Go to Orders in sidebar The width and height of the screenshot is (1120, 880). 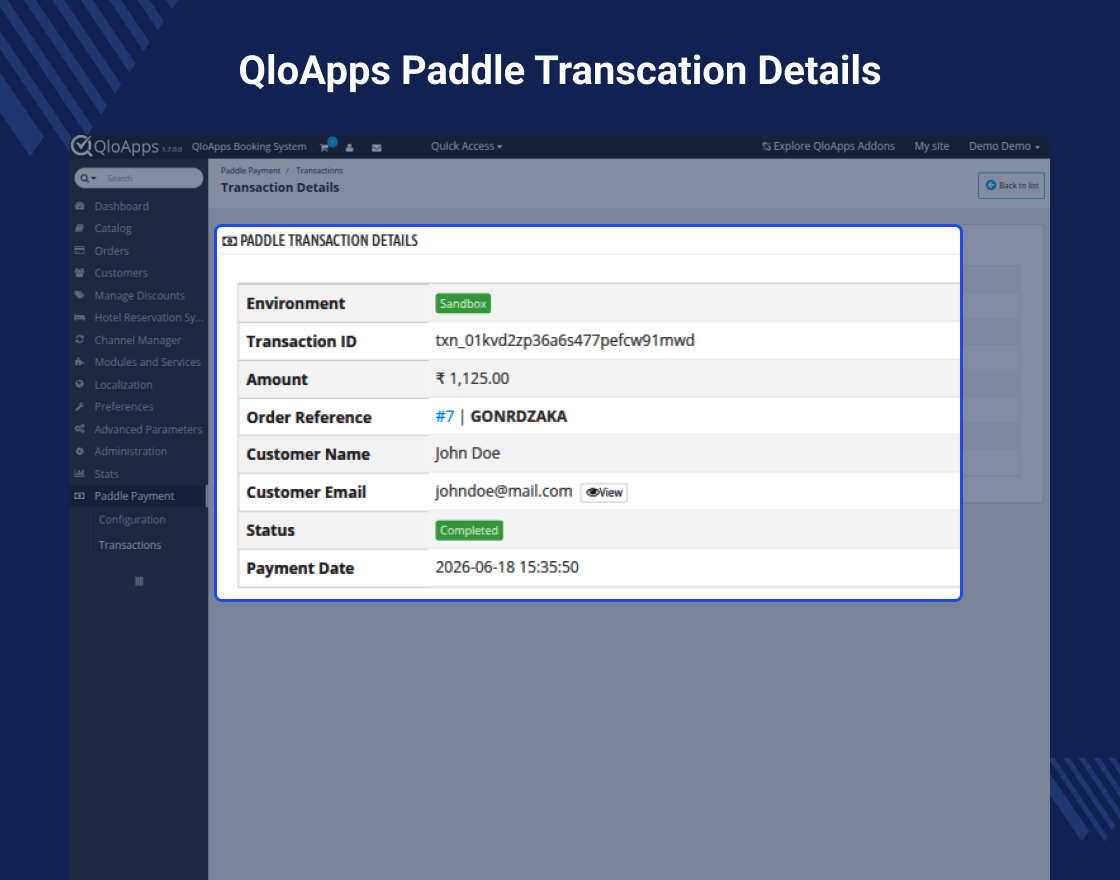[111, 251]
